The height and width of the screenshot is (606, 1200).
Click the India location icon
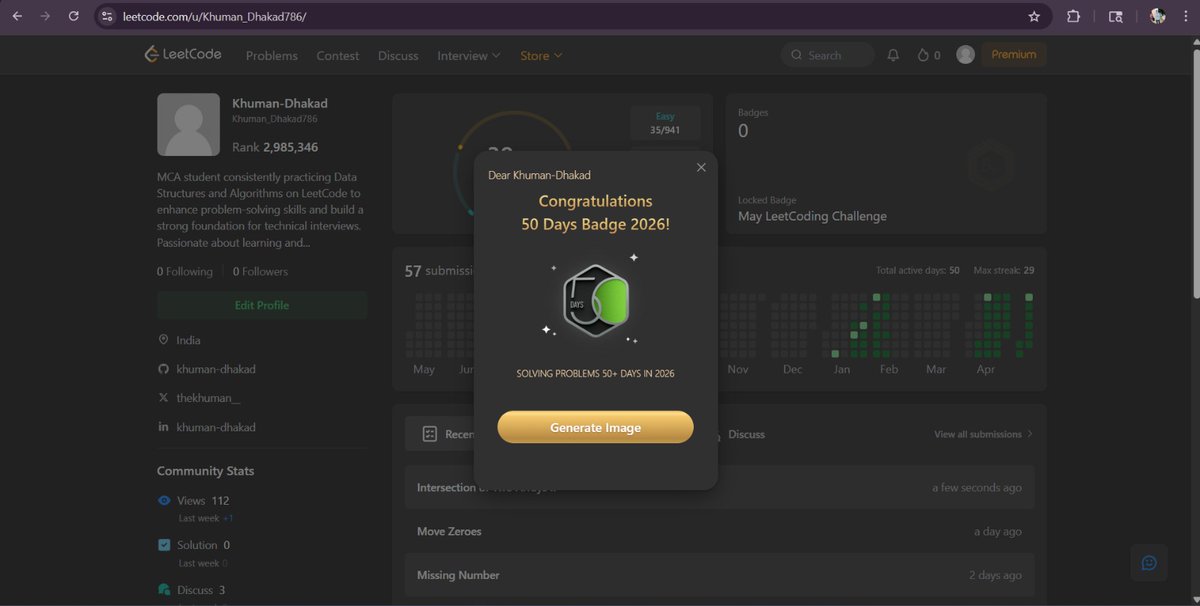(x=163, y=340)
